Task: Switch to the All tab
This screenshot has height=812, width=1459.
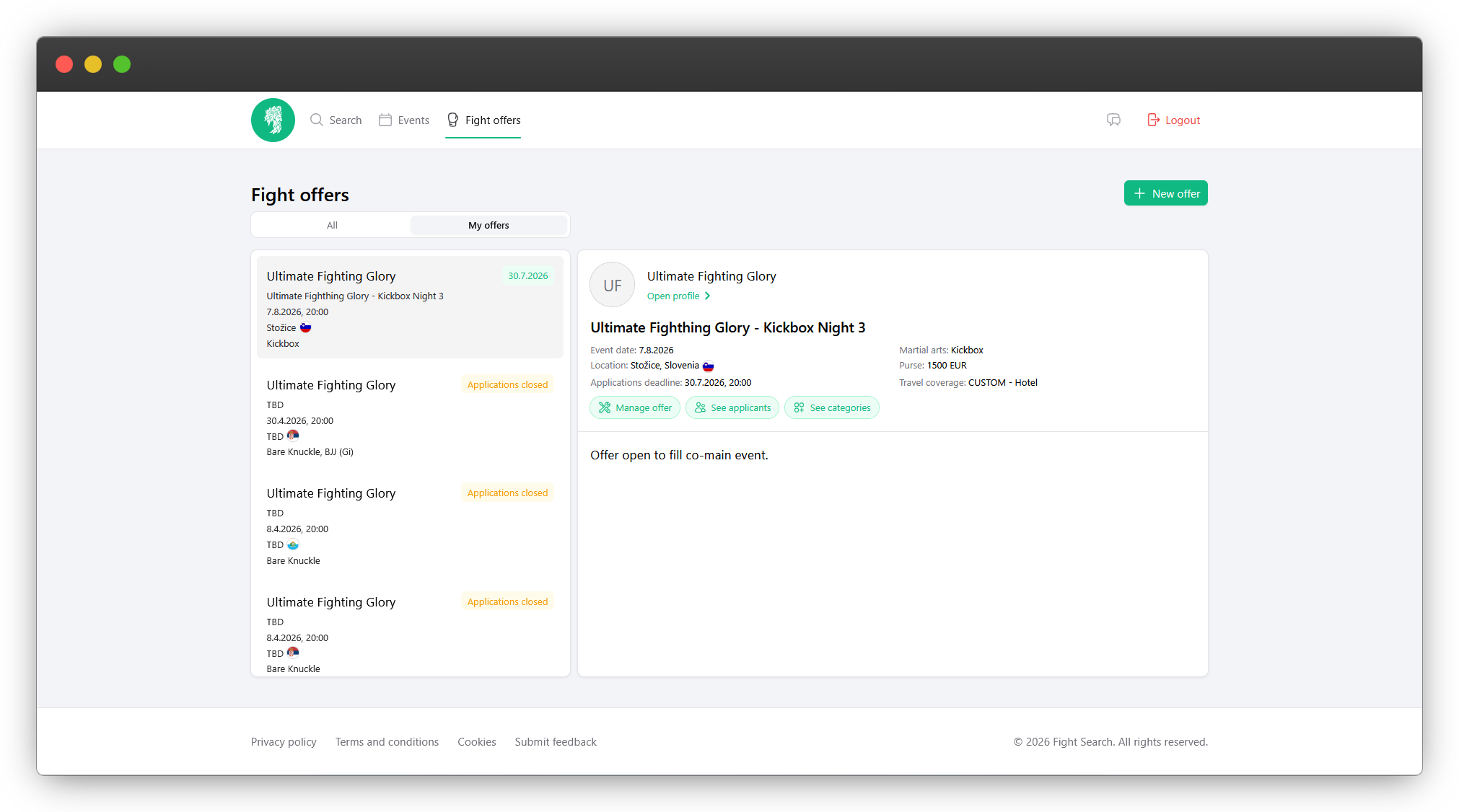Action: click(x=332, y=225)
